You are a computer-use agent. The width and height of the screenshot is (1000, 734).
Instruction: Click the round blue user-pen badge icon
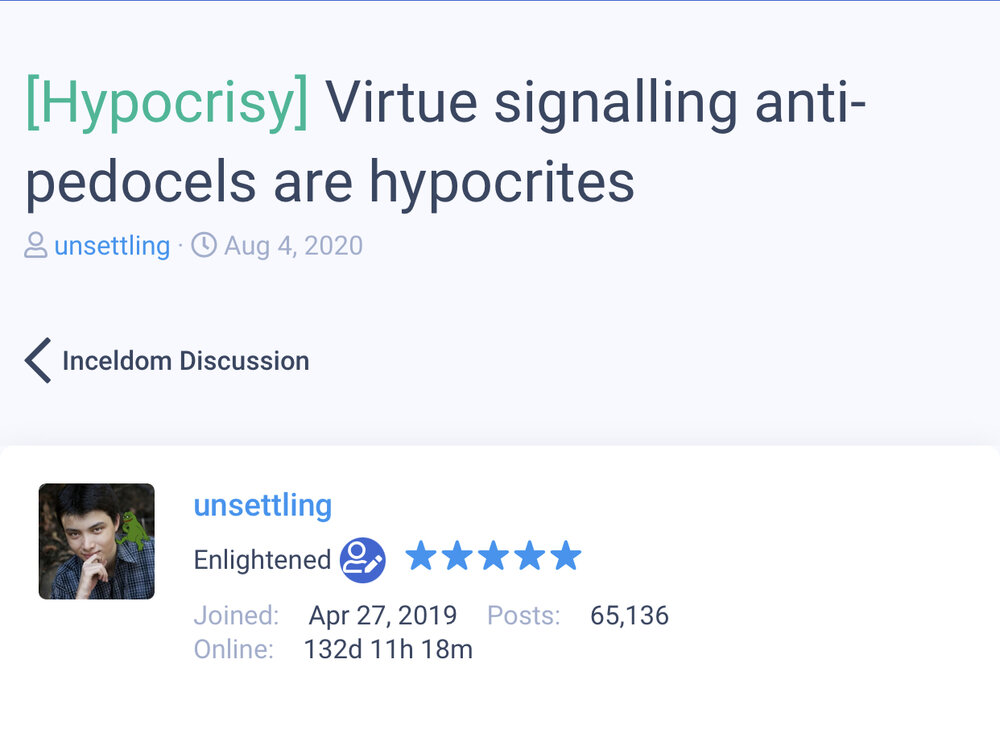(x=362, y=560)
